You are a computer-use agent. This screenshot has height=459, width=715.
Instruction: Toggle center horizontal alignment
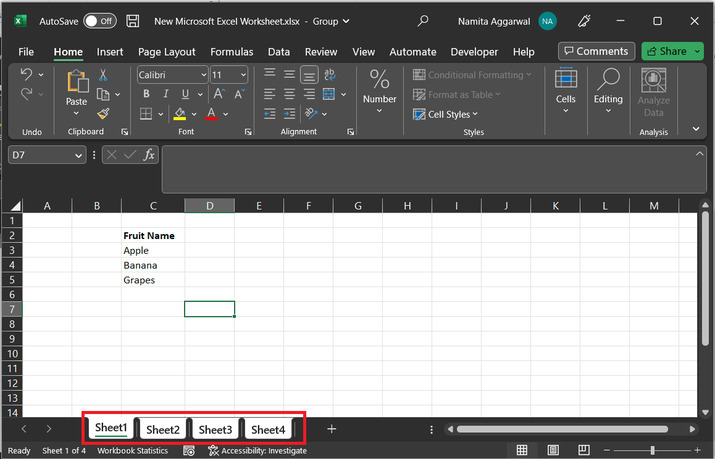click(x=290, y=94)
